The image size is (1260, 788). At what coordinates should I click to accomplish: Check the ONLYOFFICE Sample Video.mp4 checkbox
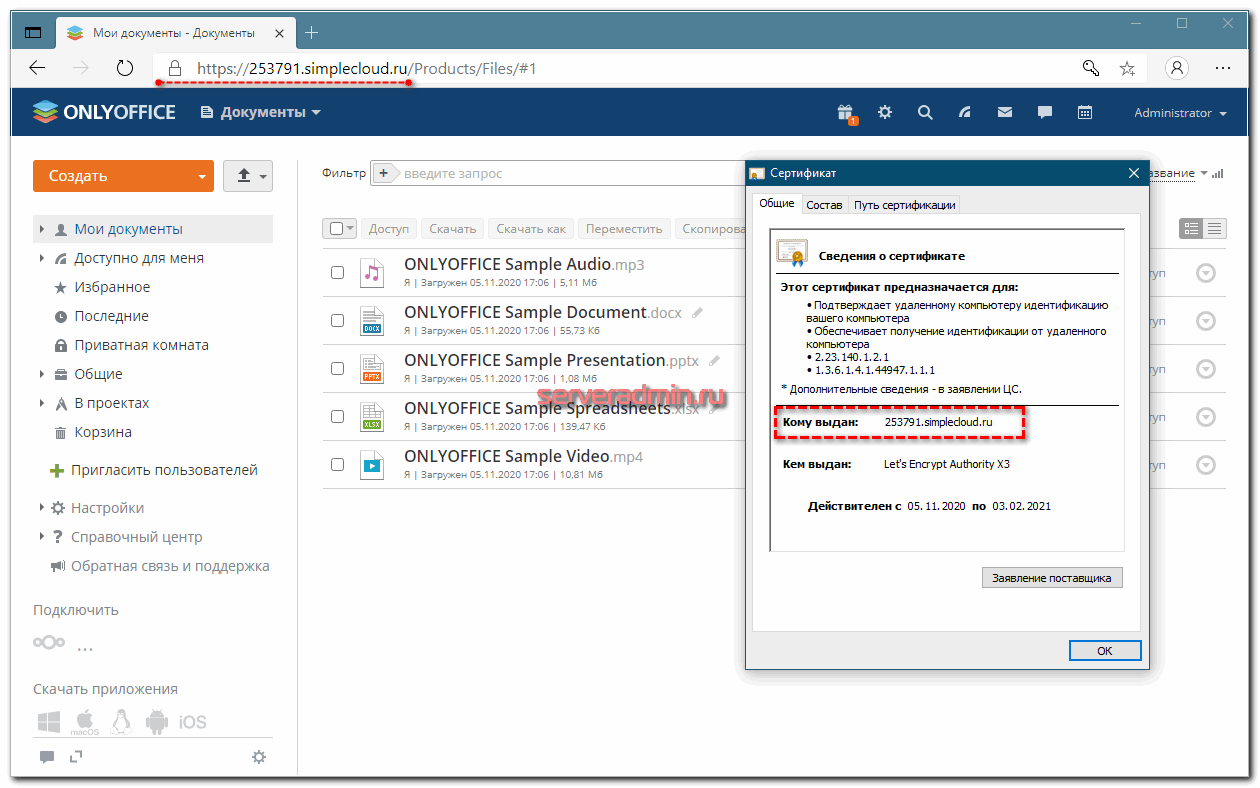338,465
